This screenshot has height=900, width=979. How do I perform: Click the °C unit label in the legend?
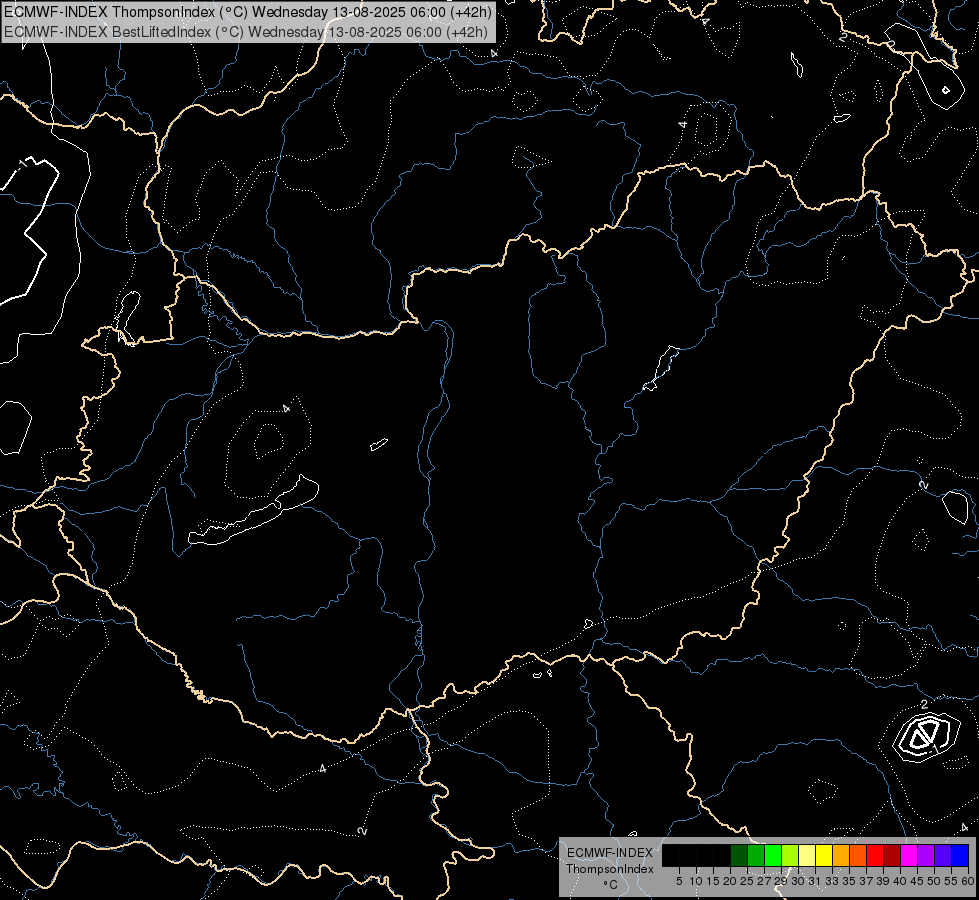coord(611,885)
